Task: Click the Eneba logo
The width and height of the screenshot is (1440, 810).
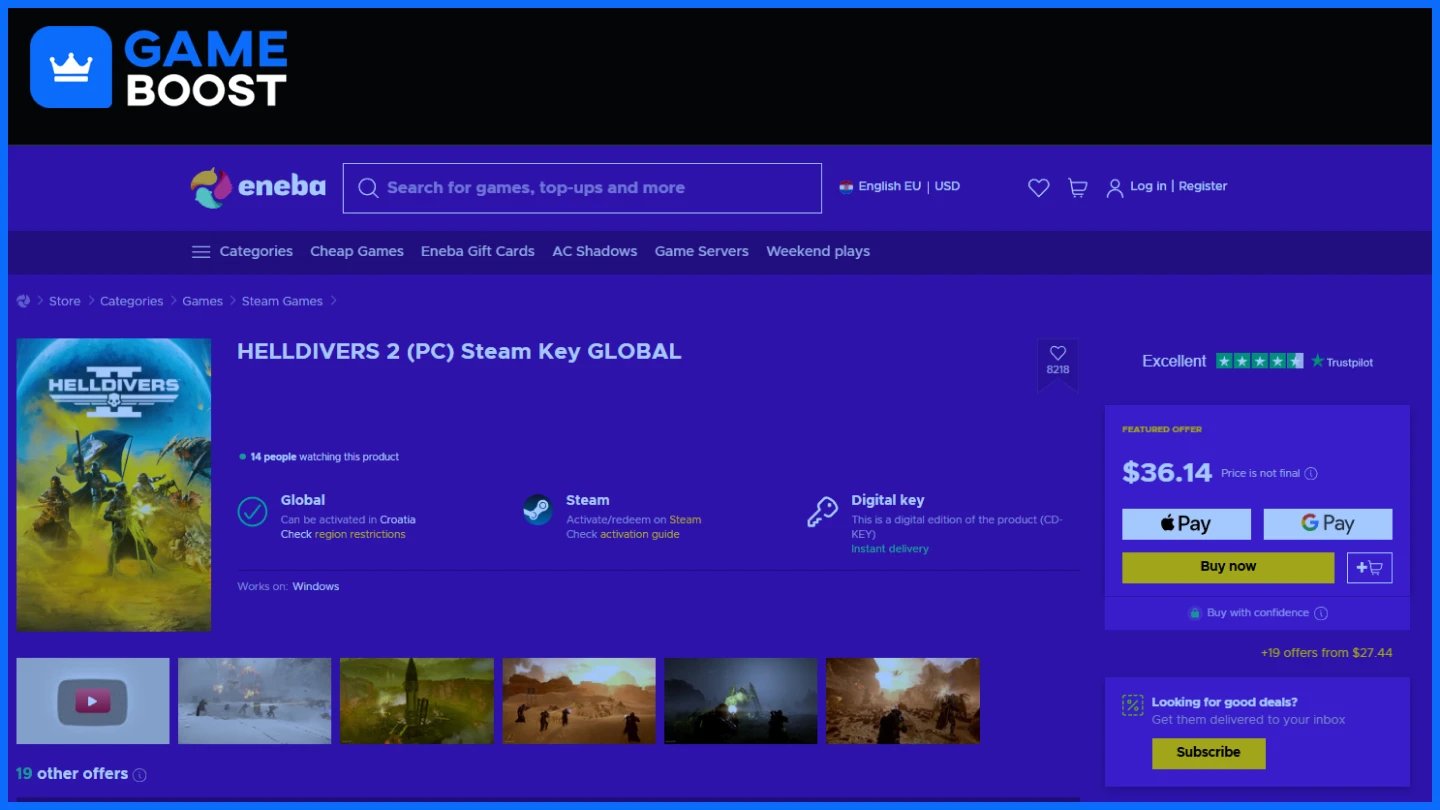Action: click(258, 187)
